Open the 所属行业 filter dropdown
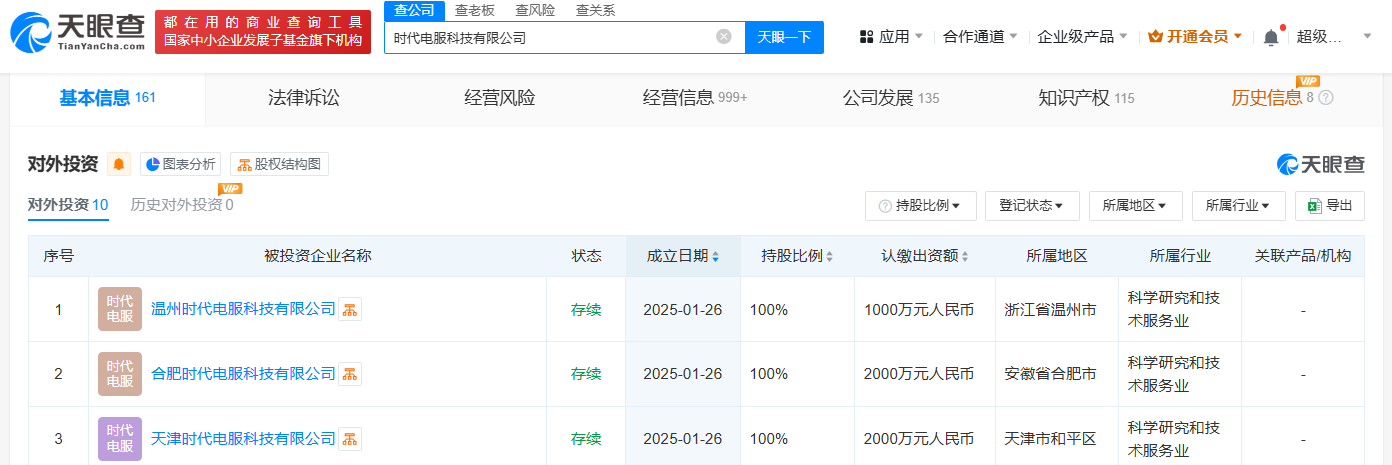The height and width of the screenshot is (465, 1392). pos(1238,206)
